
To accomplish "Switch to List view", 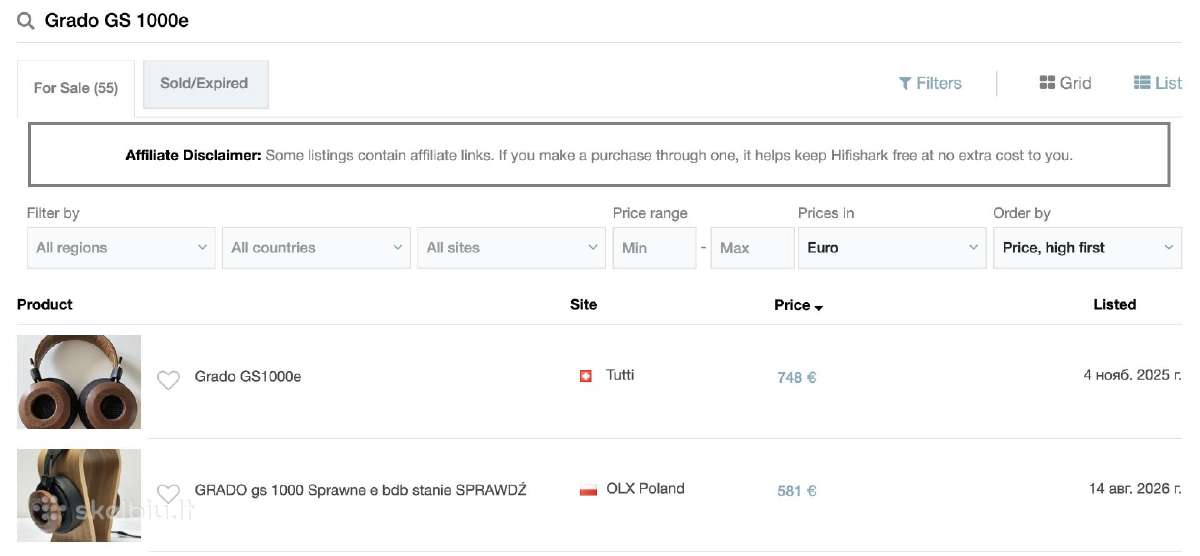I will pyautogui.click(x=1157, y=83).
